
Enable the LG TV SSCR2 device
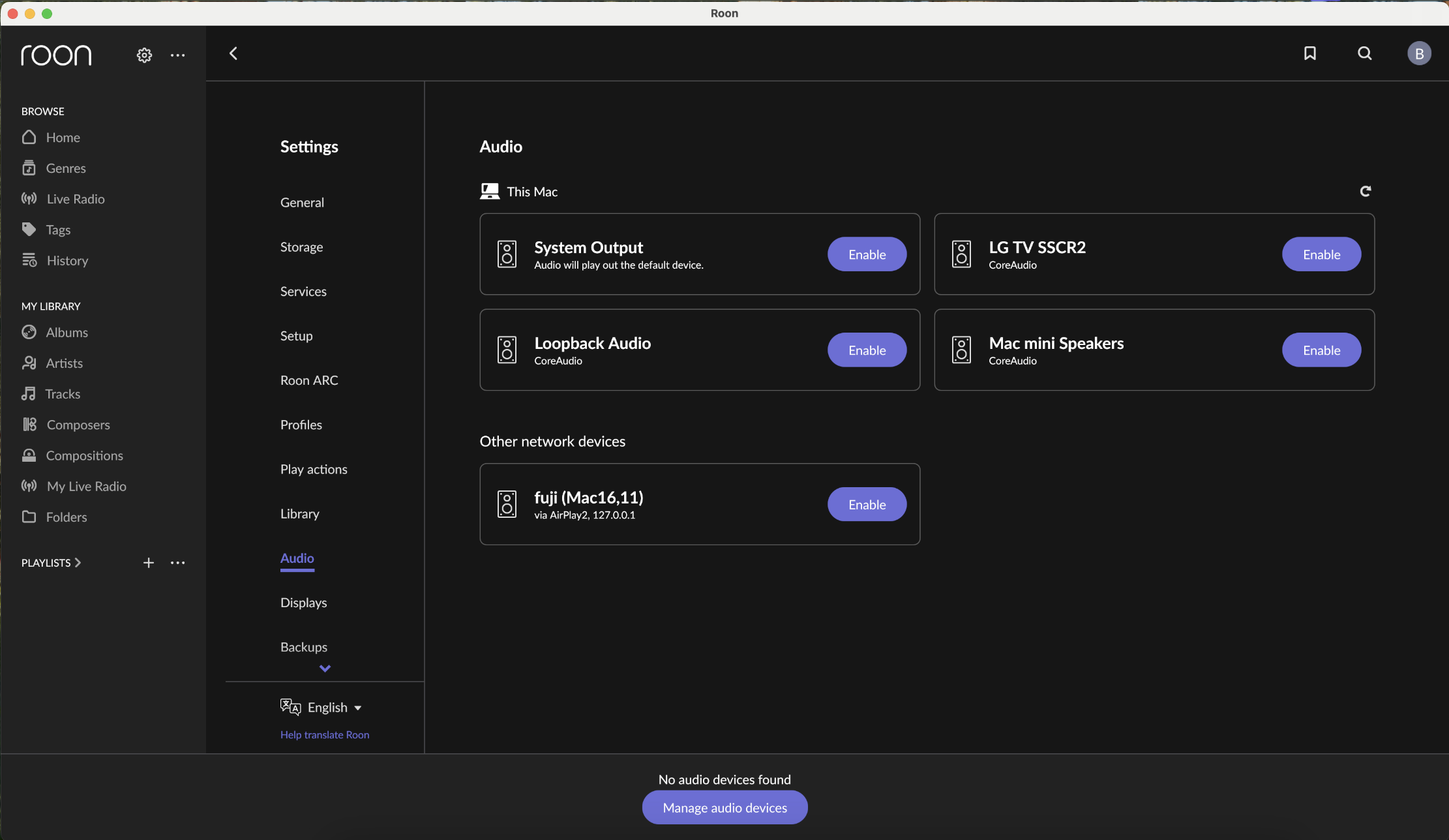(x=1321, y=254)
